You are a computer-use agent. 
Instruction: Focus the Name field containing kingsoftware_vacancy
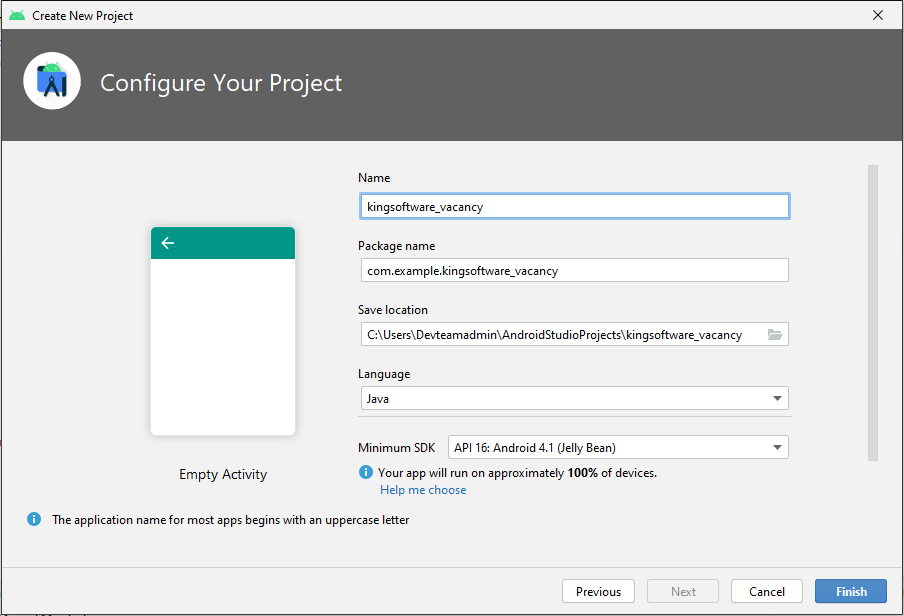[x=573, y=206]
